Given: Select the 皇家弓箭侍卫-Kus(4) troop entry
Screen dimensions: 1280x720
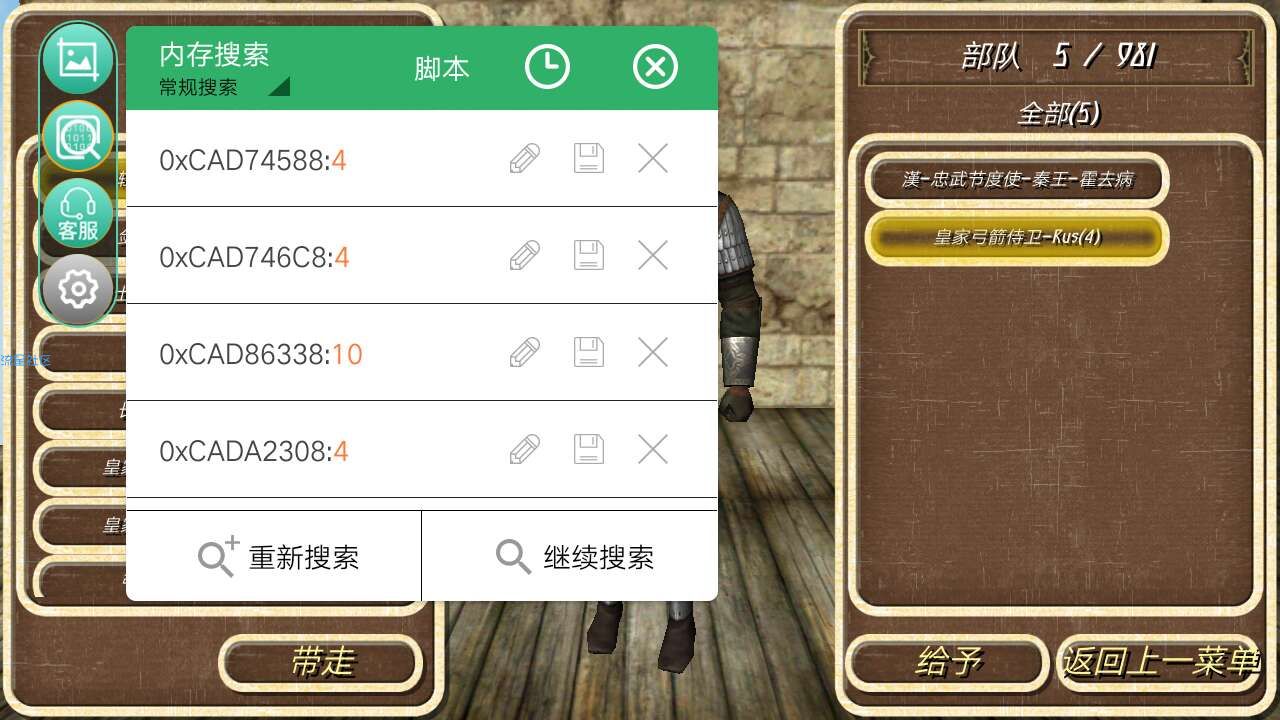Looking at the screenshot, I should click(1017, 238).
